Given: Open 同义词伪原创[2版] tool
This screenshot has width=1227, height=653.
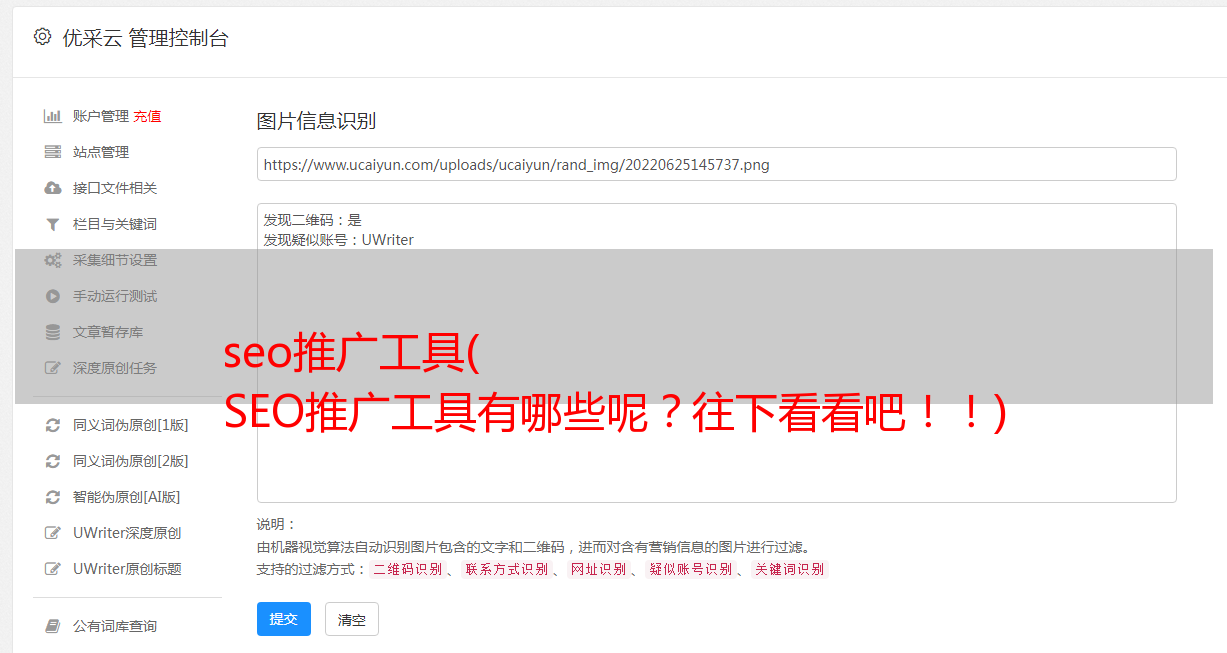Looking at the screenshot, I should coord(130,461).
